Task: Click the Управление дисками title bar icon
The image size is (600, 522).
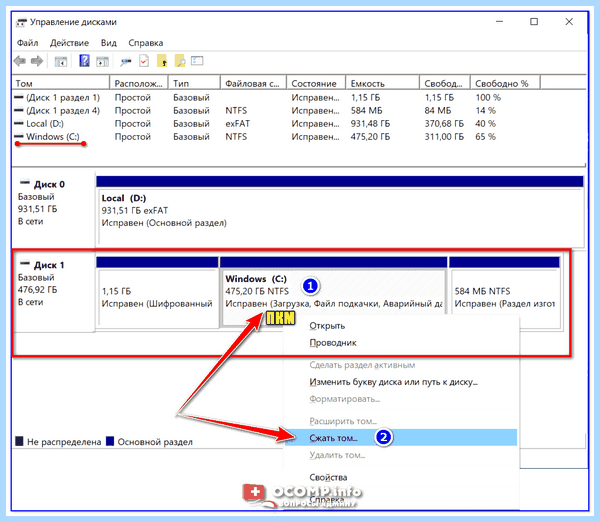Action: (21, 23)
